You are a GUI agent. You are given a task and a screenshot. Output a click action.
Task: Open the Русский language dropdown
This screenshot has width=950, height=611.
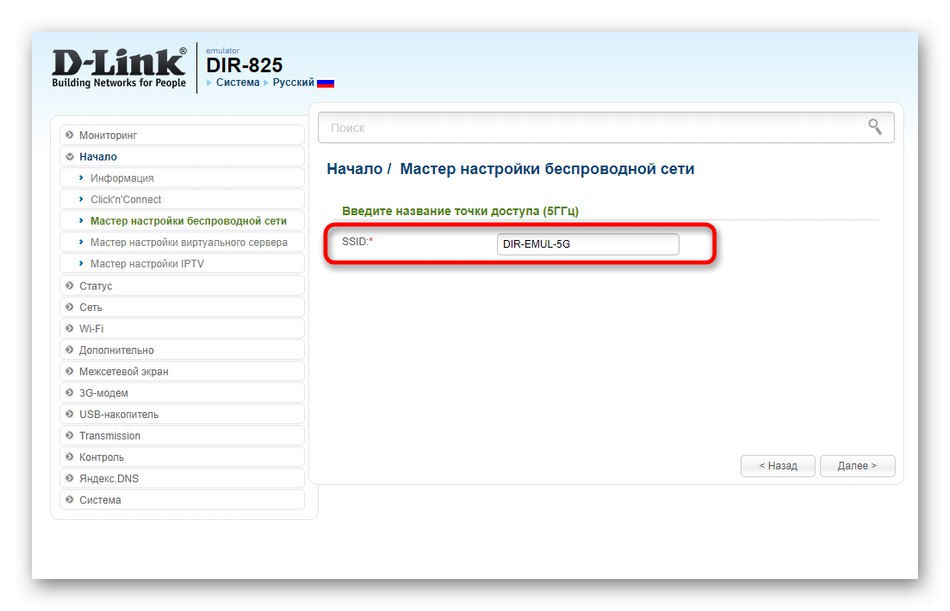(293, 82)
